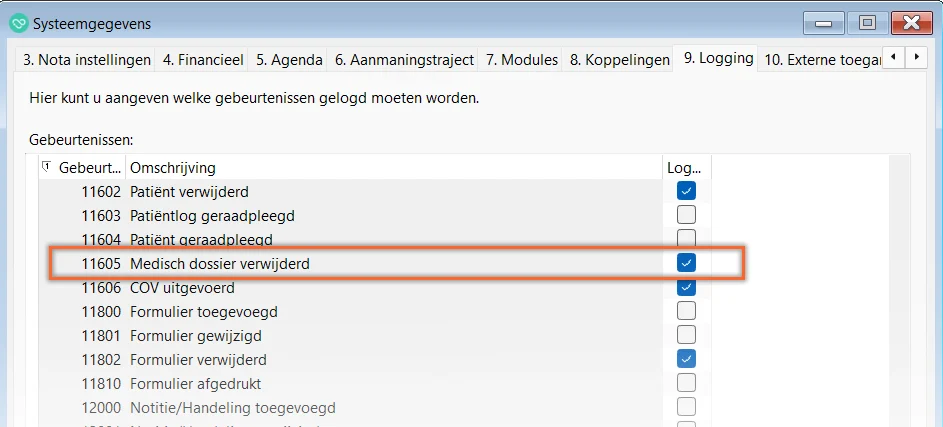Click the Log column header

(684, 167)
